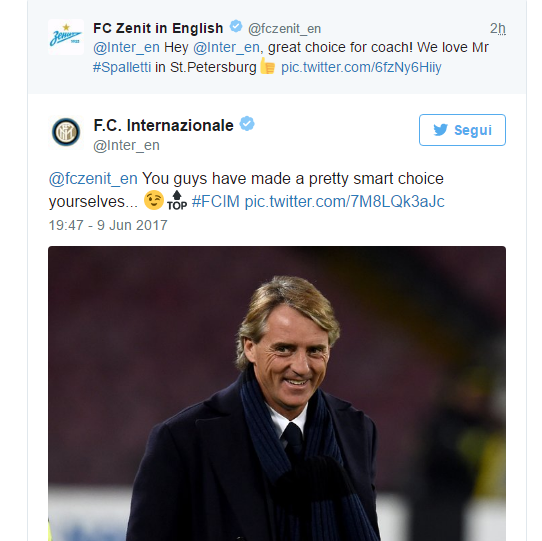
Task: Open the @fczenit_en handle in header
Action: click(284, 29)
